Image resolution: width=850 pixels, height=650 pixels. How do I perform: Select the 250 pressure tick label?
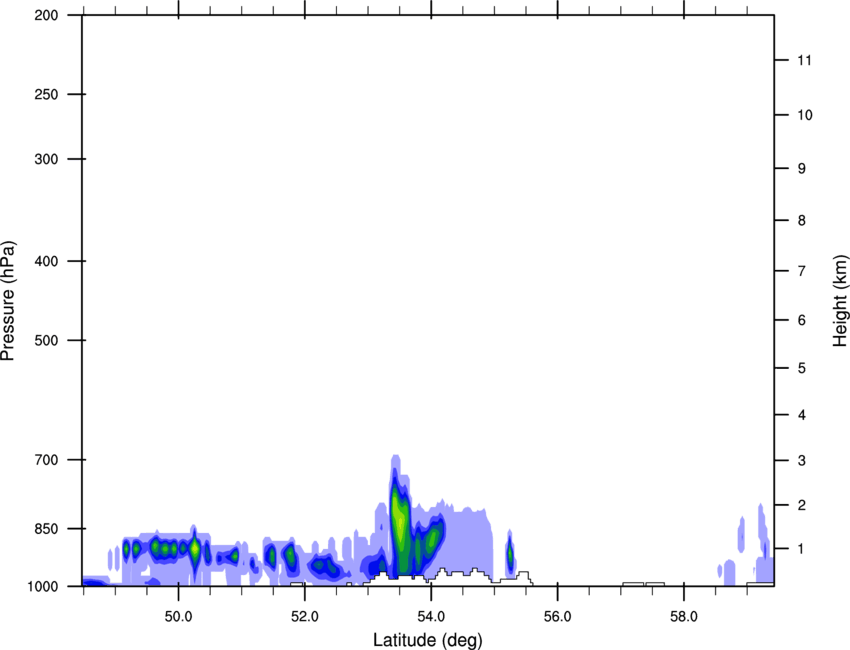click(46, 94)
